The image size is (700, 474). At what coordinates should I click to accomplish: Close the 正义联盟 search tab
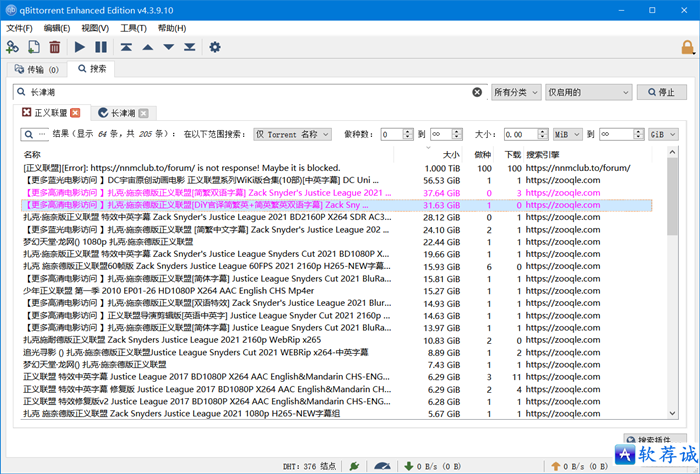(75, 113)
